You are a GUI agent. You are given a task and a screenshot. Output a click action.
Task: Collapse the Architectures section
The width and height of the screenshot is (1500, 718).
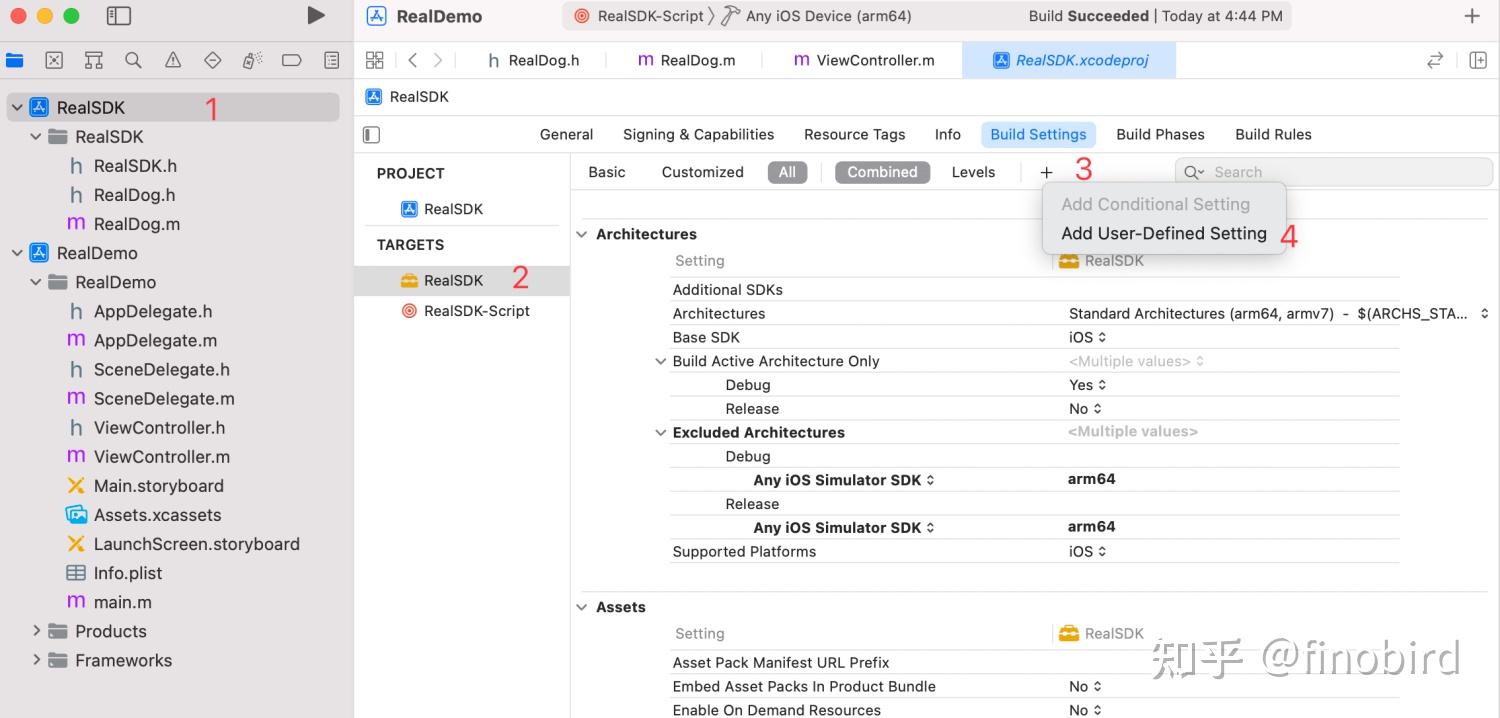click(x=582, y=234)
